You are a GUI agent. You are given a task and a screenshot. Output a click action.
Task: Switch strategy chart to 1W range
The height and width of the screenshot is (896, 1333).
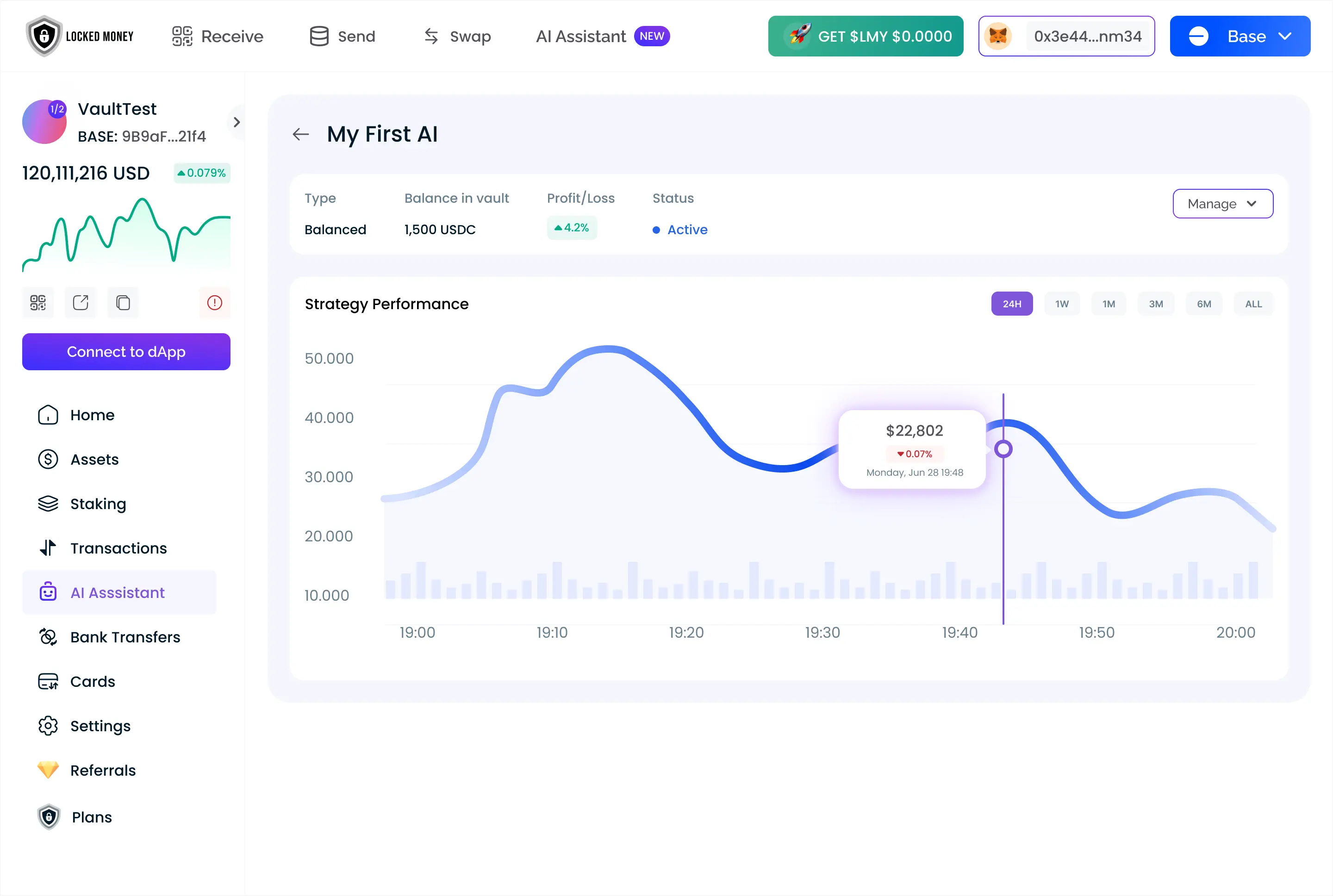click(1061, 304)
